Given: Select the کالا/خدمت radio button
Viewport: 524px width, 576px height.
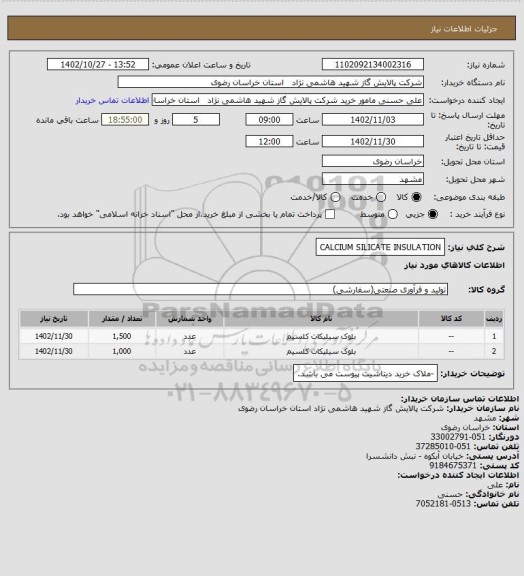Looking at the screenshot, I should pyautogui.click(x=335, y=197).
